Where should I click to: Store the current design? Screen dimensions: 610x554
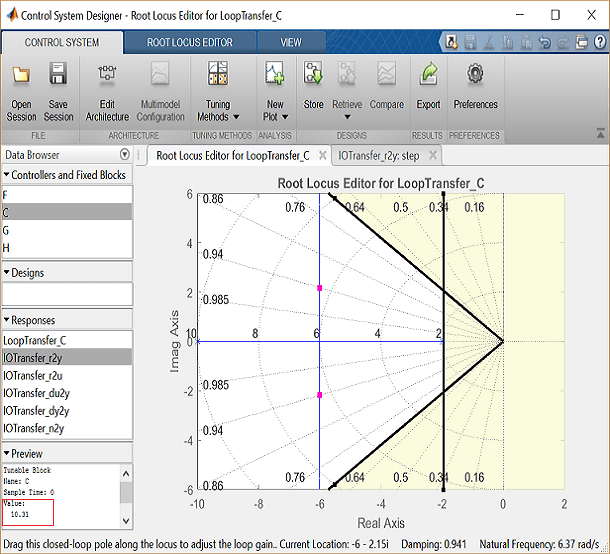click(x=314, y=73)
